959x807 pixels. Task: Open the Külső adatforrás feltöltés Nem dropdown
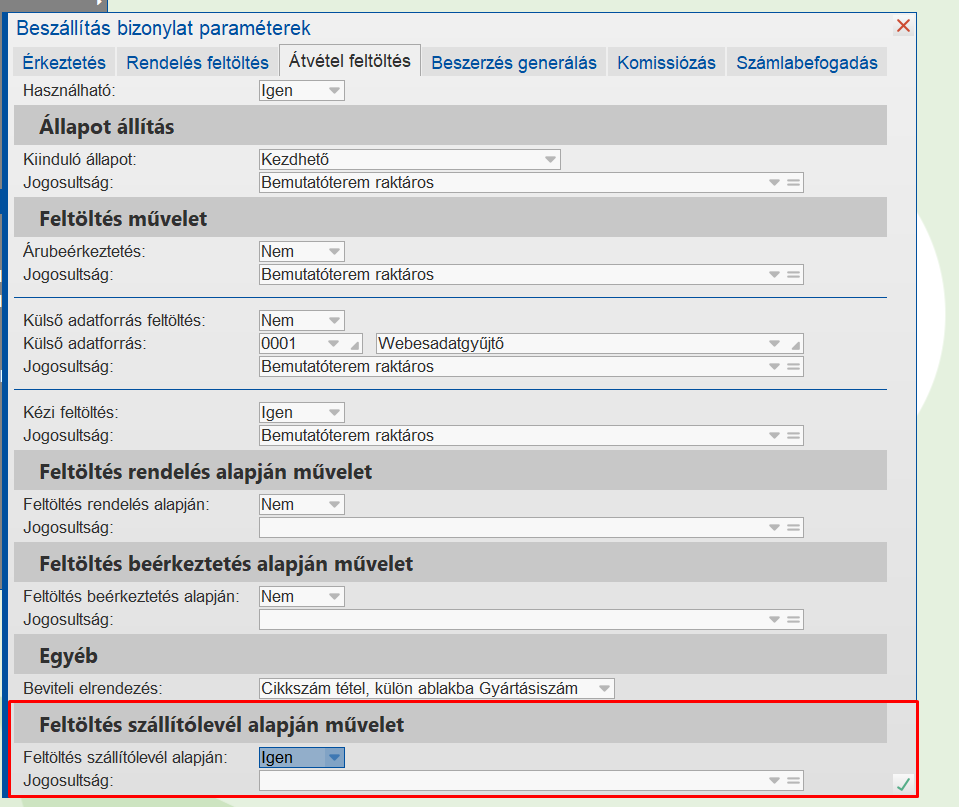tap(334, 321)
